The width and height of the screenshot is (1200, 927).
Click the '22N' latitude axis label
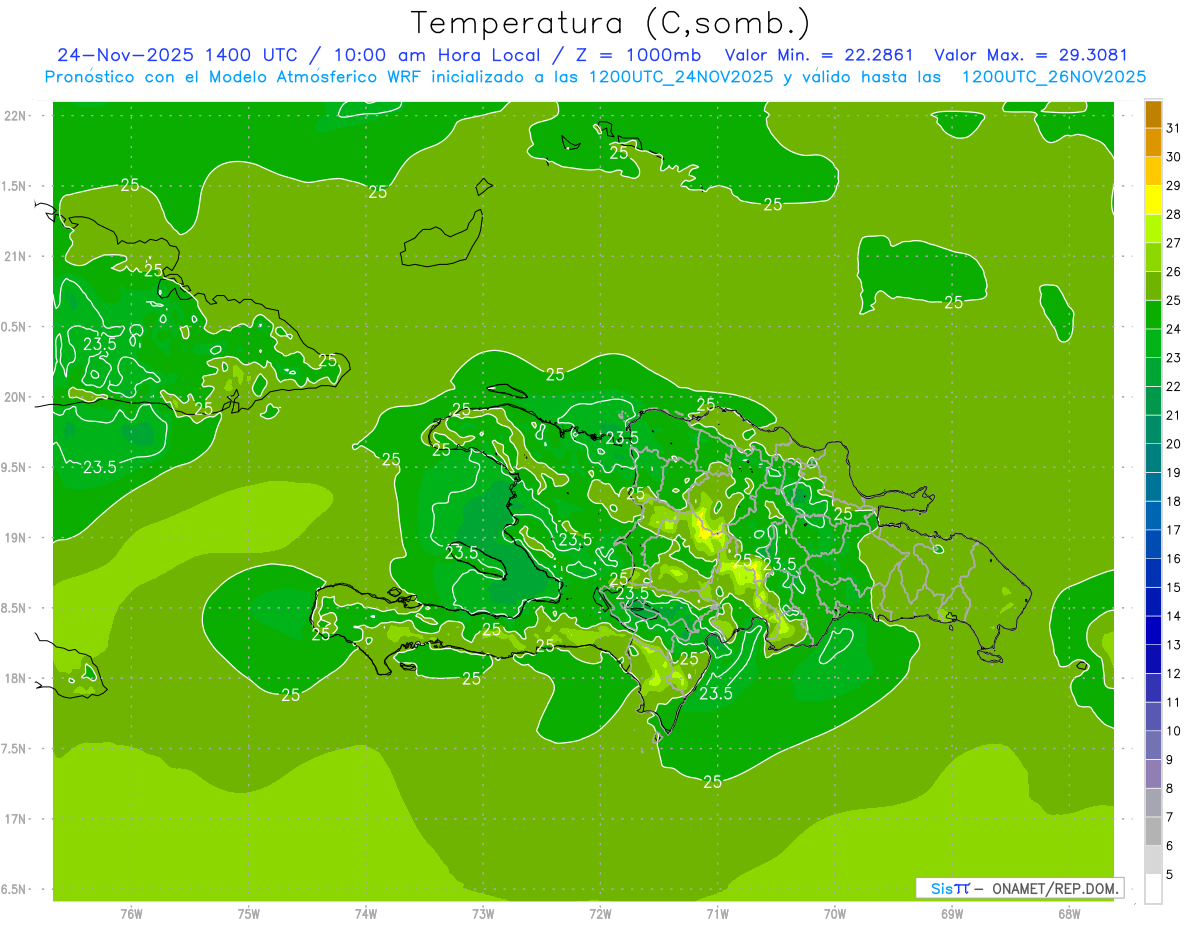point(17,116)
